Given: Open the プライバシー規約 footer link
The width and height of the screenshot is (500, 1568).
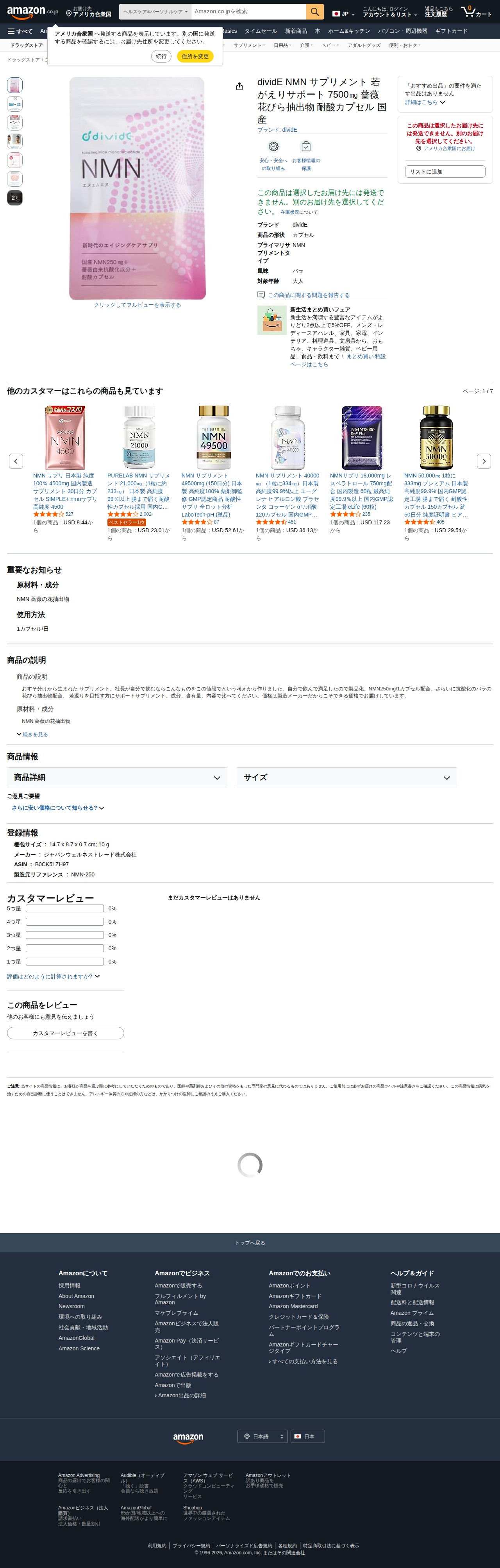Looking at the screenshot, I should (191, 1545).
